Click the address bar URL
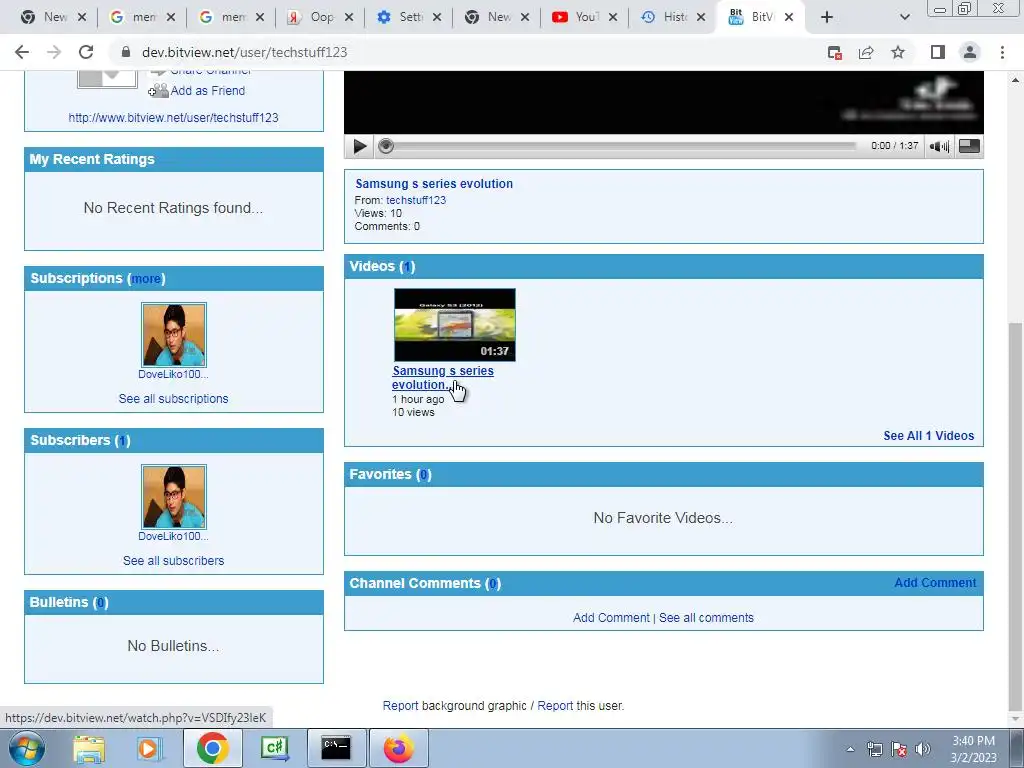The width and height of the screenshot is (1024, 768). [x=244, y=52]
